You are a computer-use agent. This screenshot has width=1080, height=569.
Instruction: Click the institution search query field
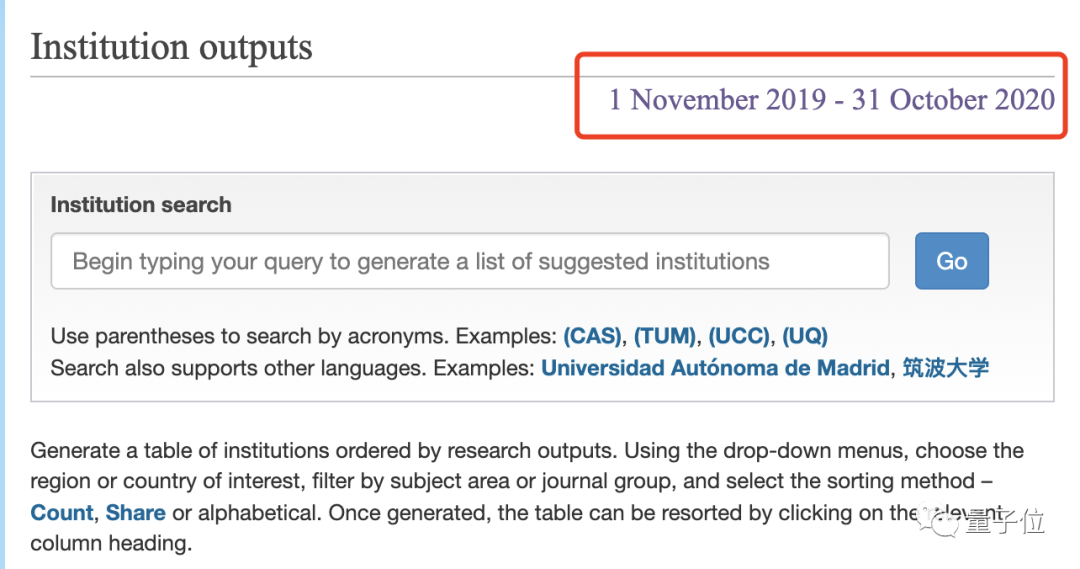pos(470,262)
